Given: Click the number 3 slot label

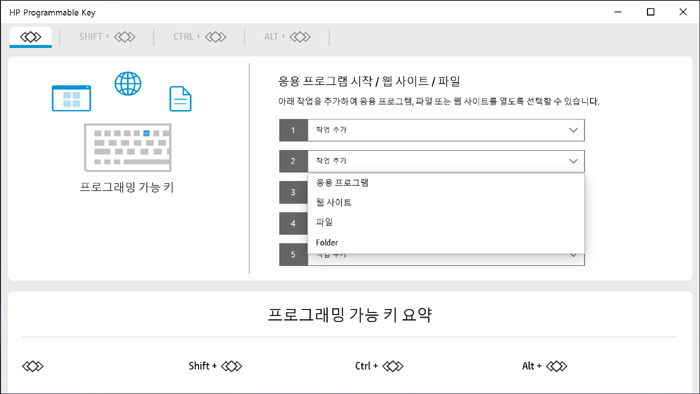Looking at the screenshot, I should pos(293,192).
